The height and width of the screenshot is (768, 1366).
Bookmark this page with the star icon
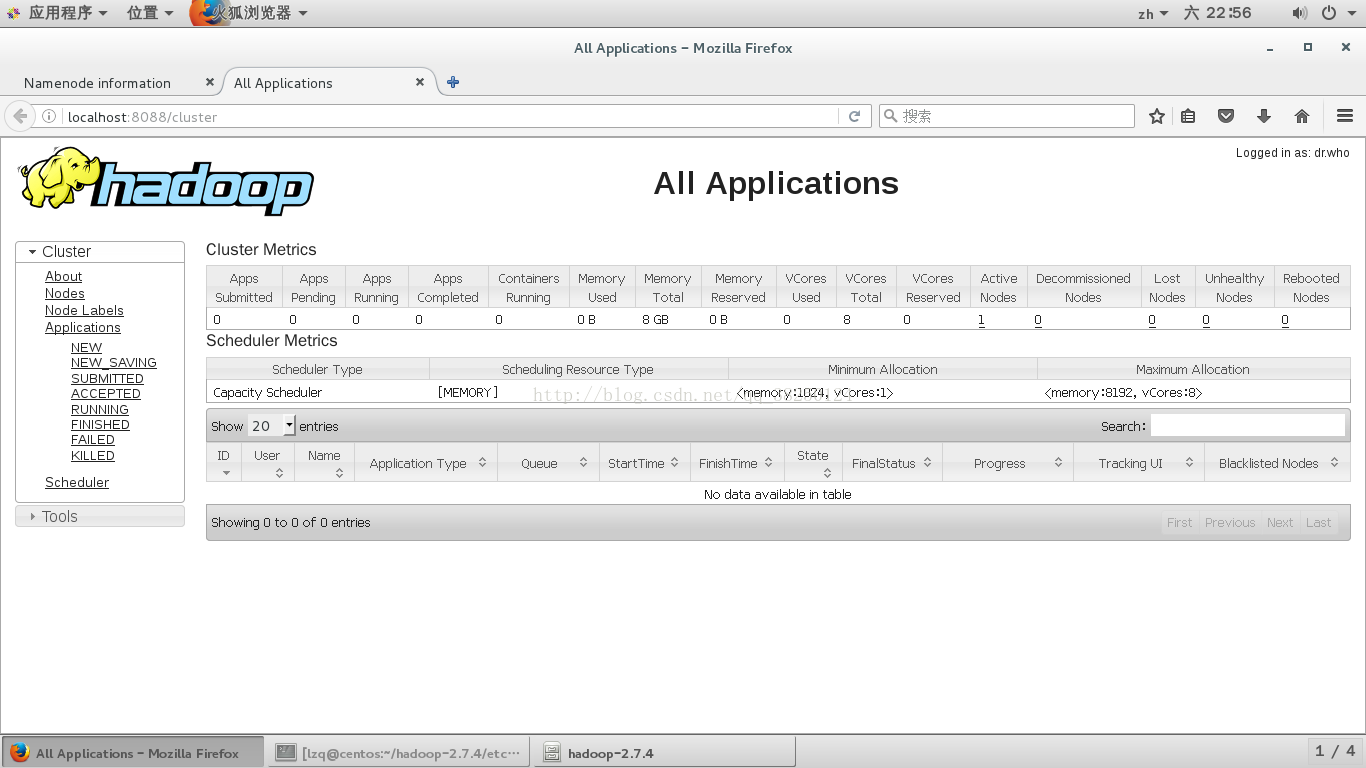[x=1157, y=116]
